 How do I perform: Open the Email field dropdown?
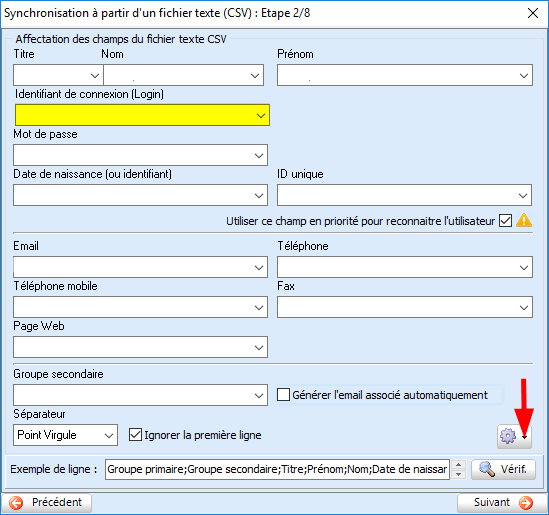click(x=140, y=267)
